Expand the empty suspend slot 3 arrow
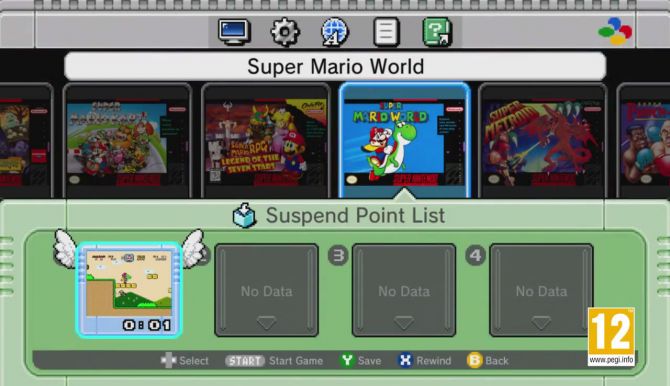The image size is (670, 386). (404, 323)
